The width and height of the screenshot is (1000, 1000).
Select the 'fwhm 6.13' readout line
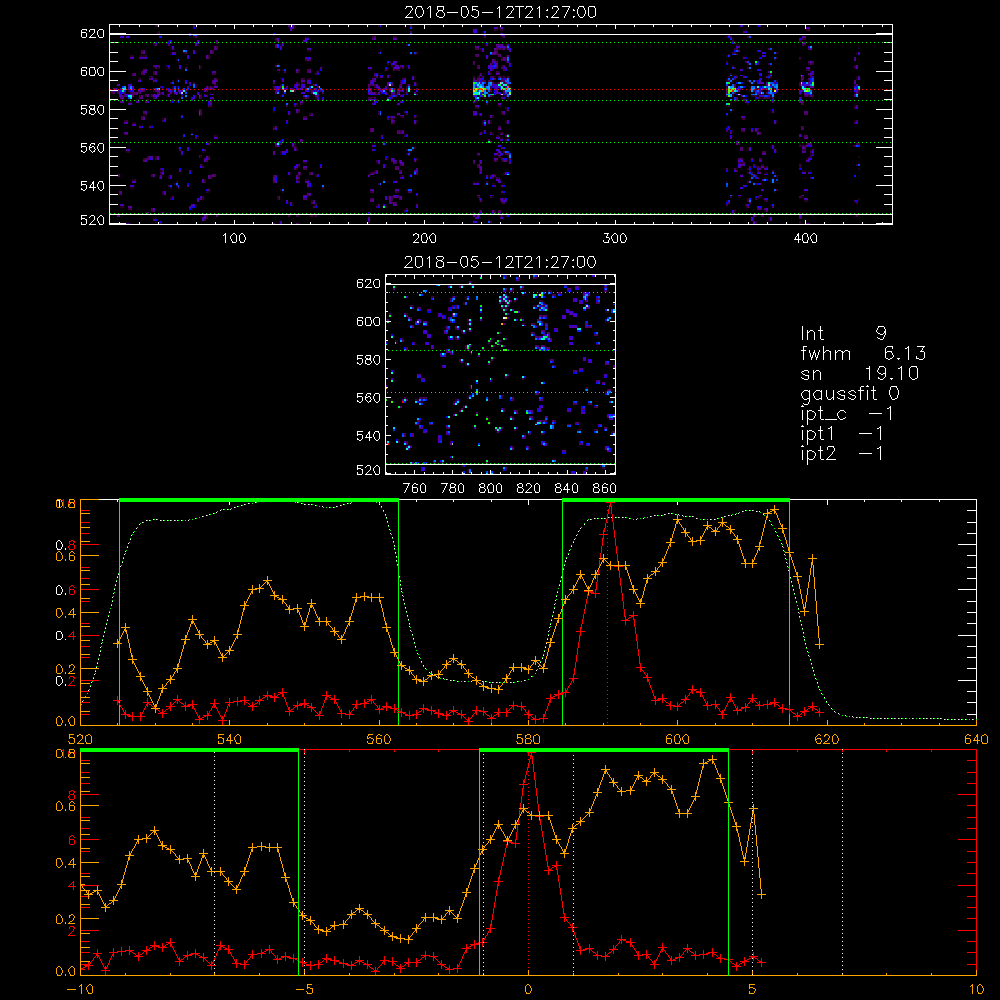[863, 353]
